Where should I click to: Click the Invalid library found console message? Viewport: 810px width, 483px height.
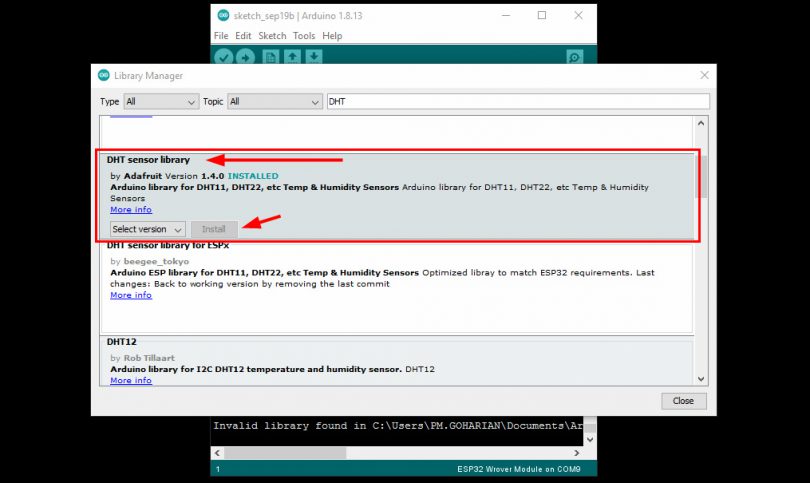[398, 426]
